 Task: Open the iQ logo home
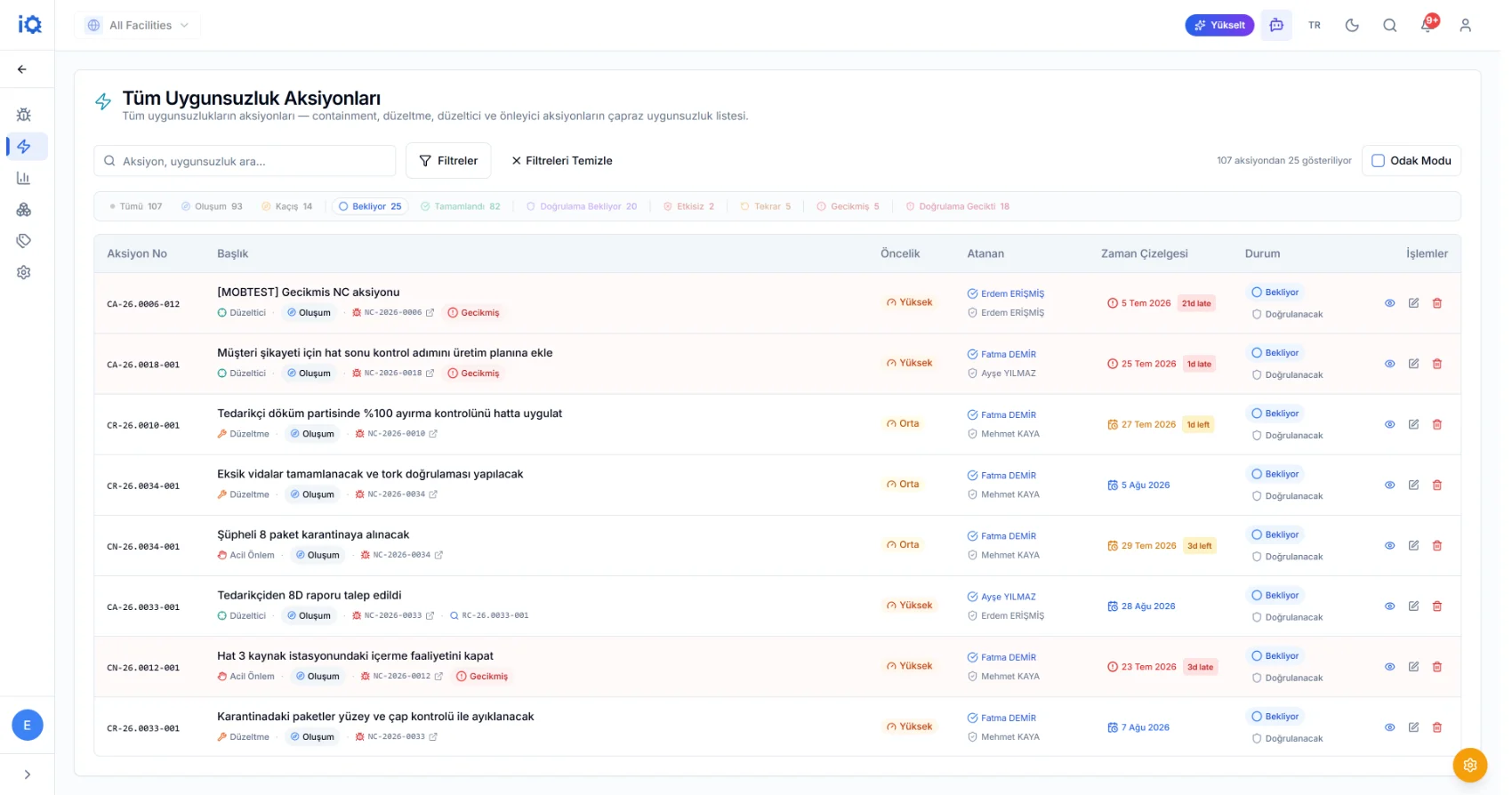29,25
